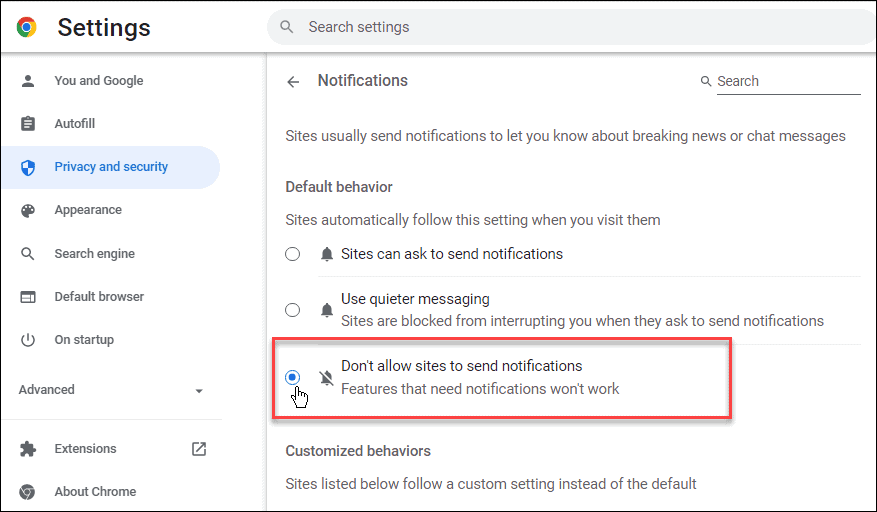Viewport: 877px width, 512px height.
Task: Click the Extensions puzzle piece icon
Action: coord(27,449)
